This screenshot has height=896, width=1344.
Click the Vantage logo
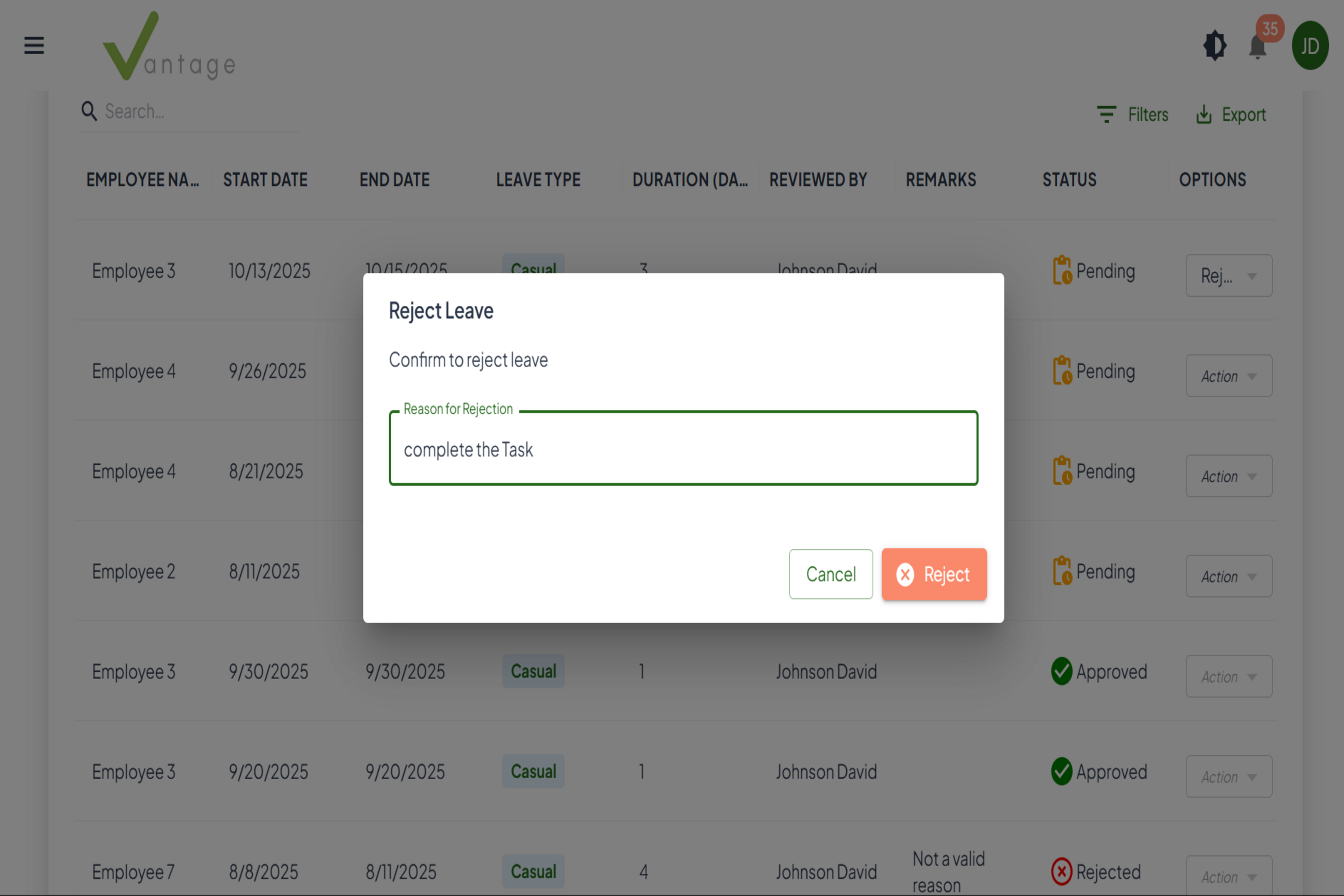pos(169,47)
